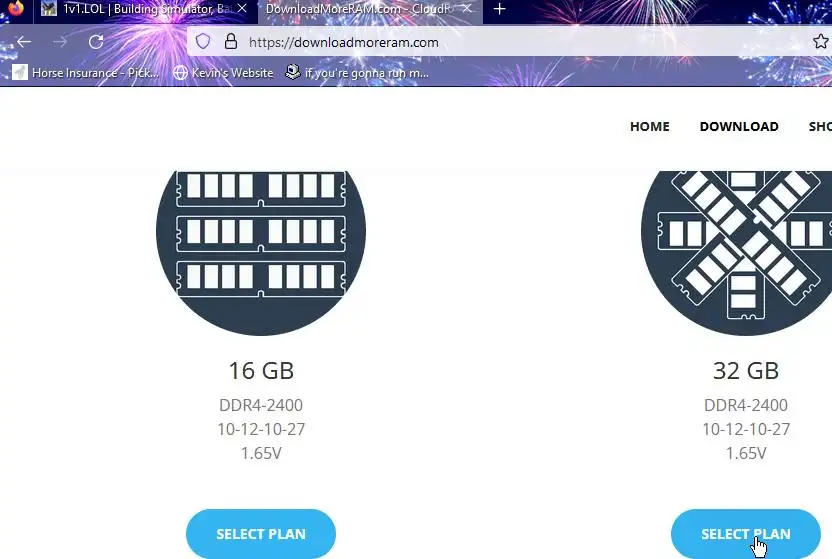This screenshot has height=559, width=832.
Task: Reload the page with the refresh icon
Action: point(96,42)
